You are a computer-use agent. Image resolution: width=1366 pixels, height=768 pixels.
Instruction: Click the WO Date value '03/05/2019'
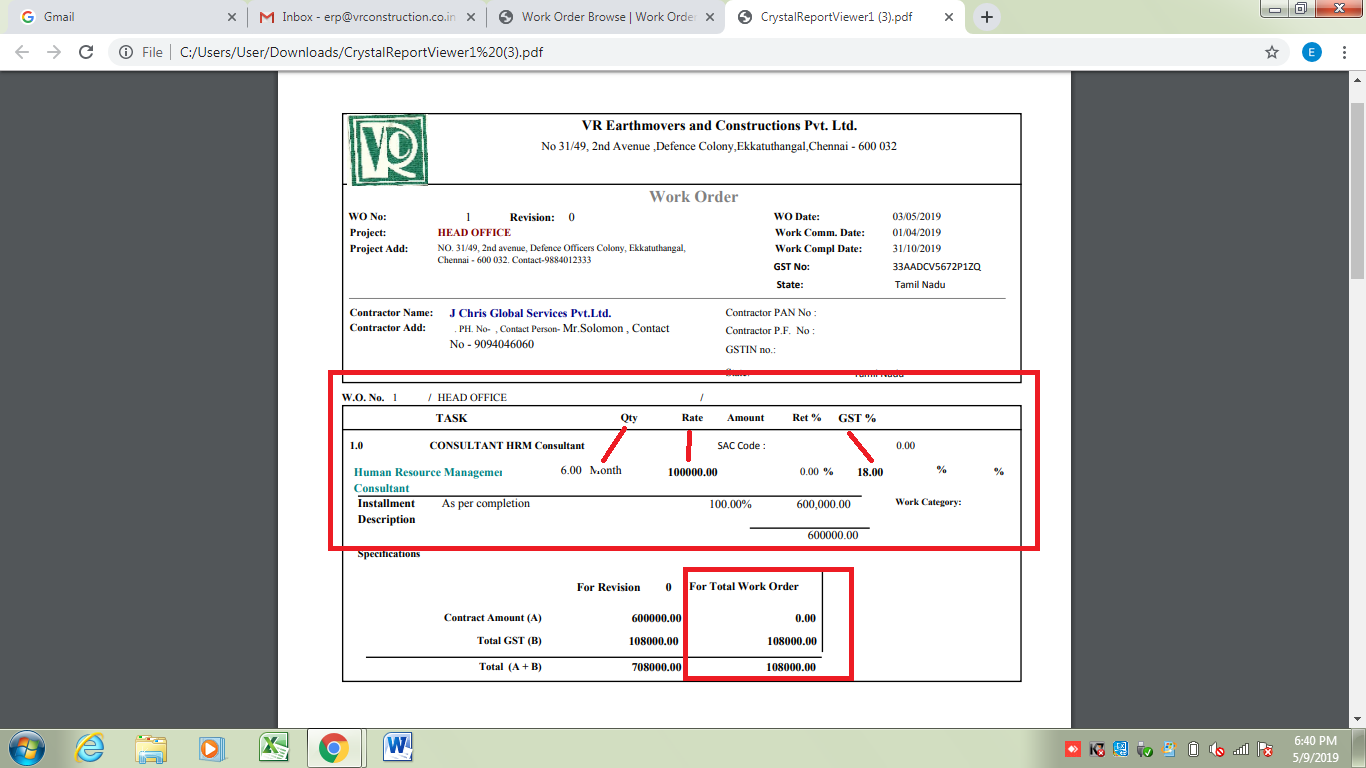[917, 217]
